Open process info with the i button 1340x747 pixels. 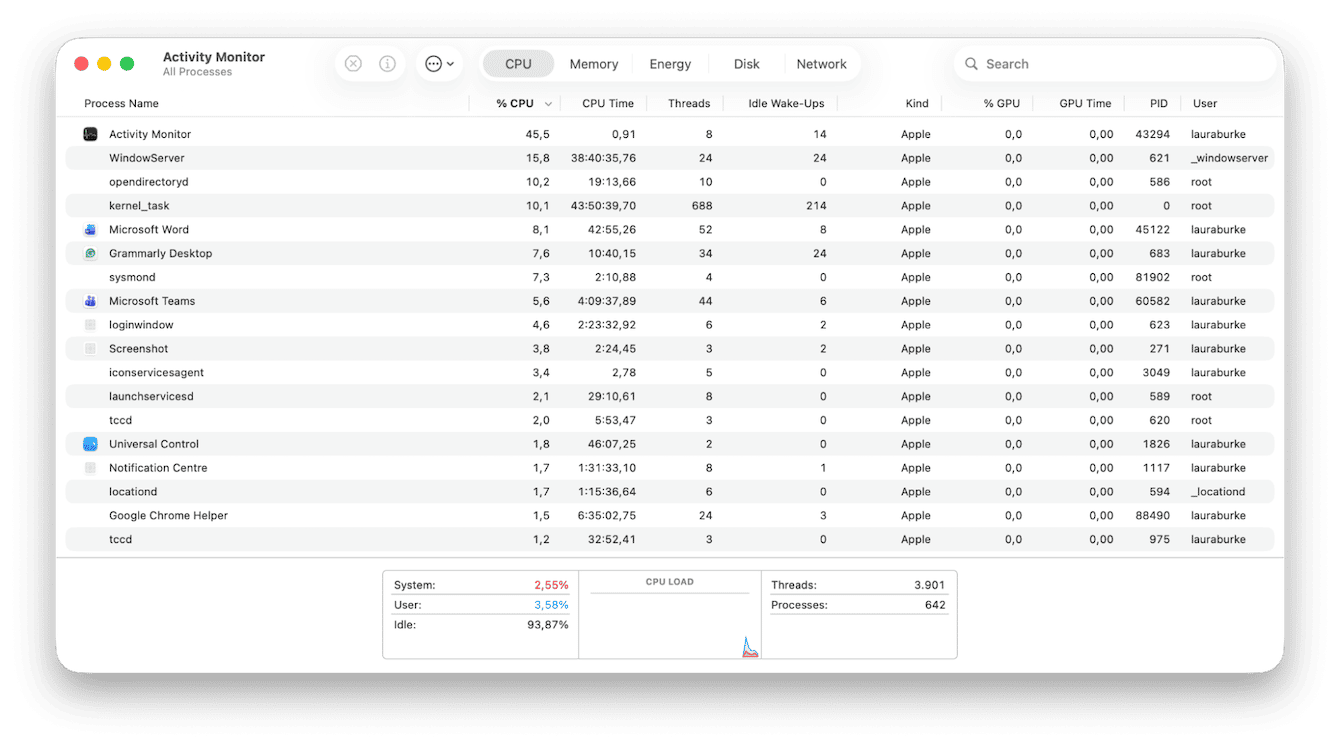387,63
